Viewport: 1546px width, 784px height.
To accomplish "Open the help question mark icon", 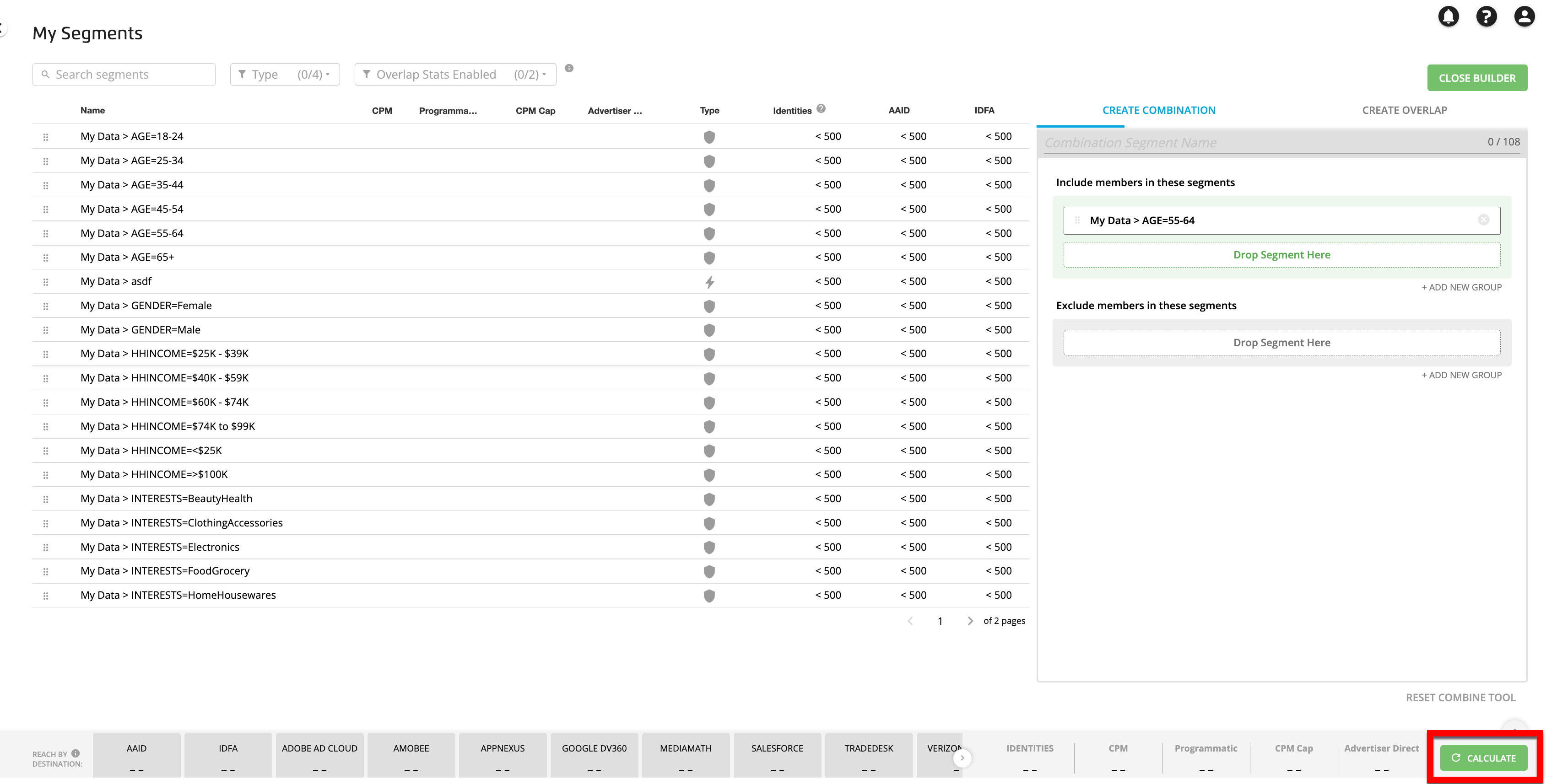I will [x=1486, y=16].
